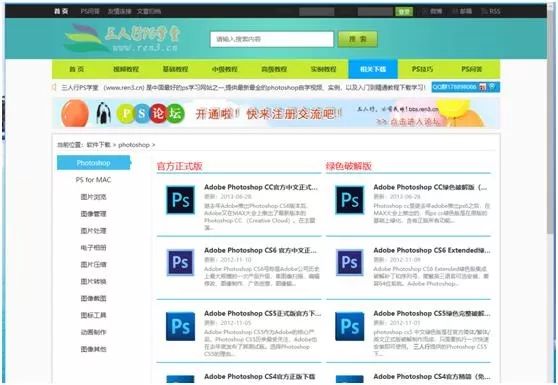Select 电子相册 in left sidebar
Image resolution: width=558 pixels, height=385 pixels.
tap(93, 248)
